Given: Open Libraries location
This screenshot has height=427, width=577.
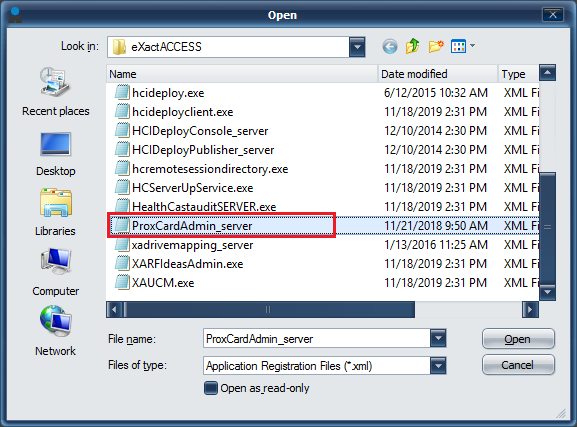Looking at the screenshot, I should pyautogui.click(x=56, y=212).
